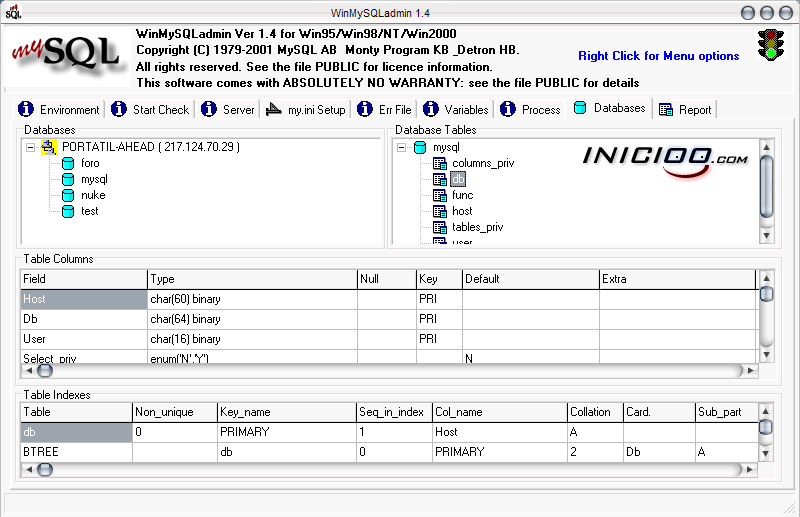Select the 'Host' field cell
This screenshot has height=517, width=800.
point(84,299)
